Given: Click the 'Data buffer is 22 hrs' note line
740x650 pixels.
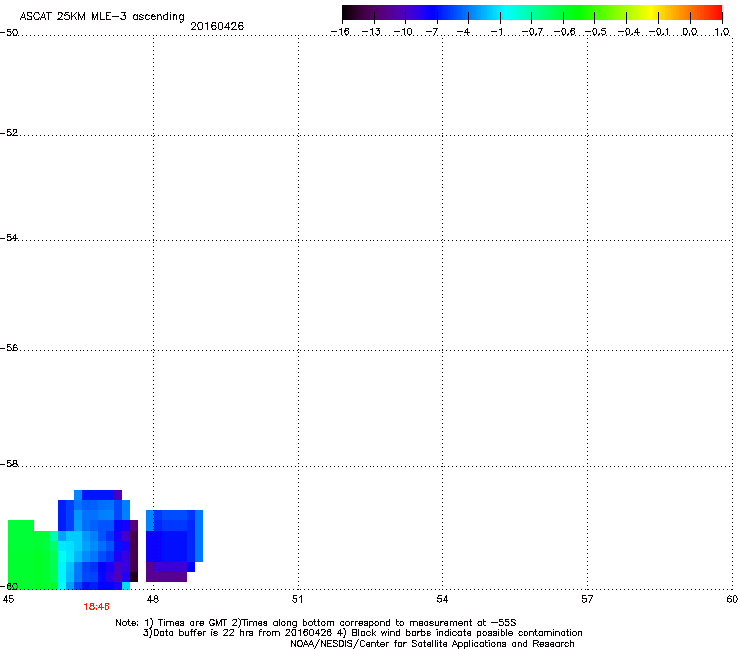Looking at the screenshot, I should (362, 633).
